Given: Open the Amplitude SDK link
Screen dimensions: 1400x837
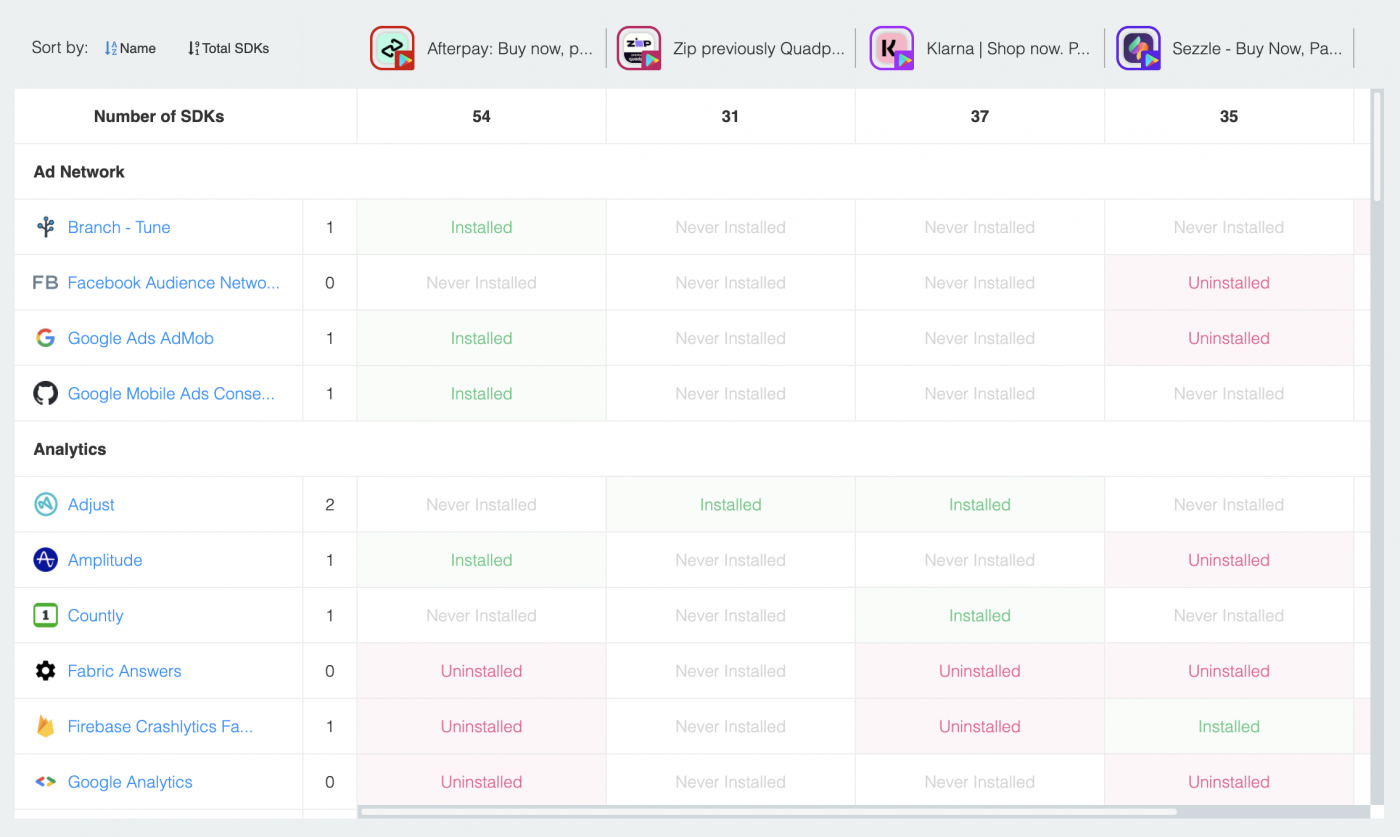Looking at the screenshot, I should 105,560.
